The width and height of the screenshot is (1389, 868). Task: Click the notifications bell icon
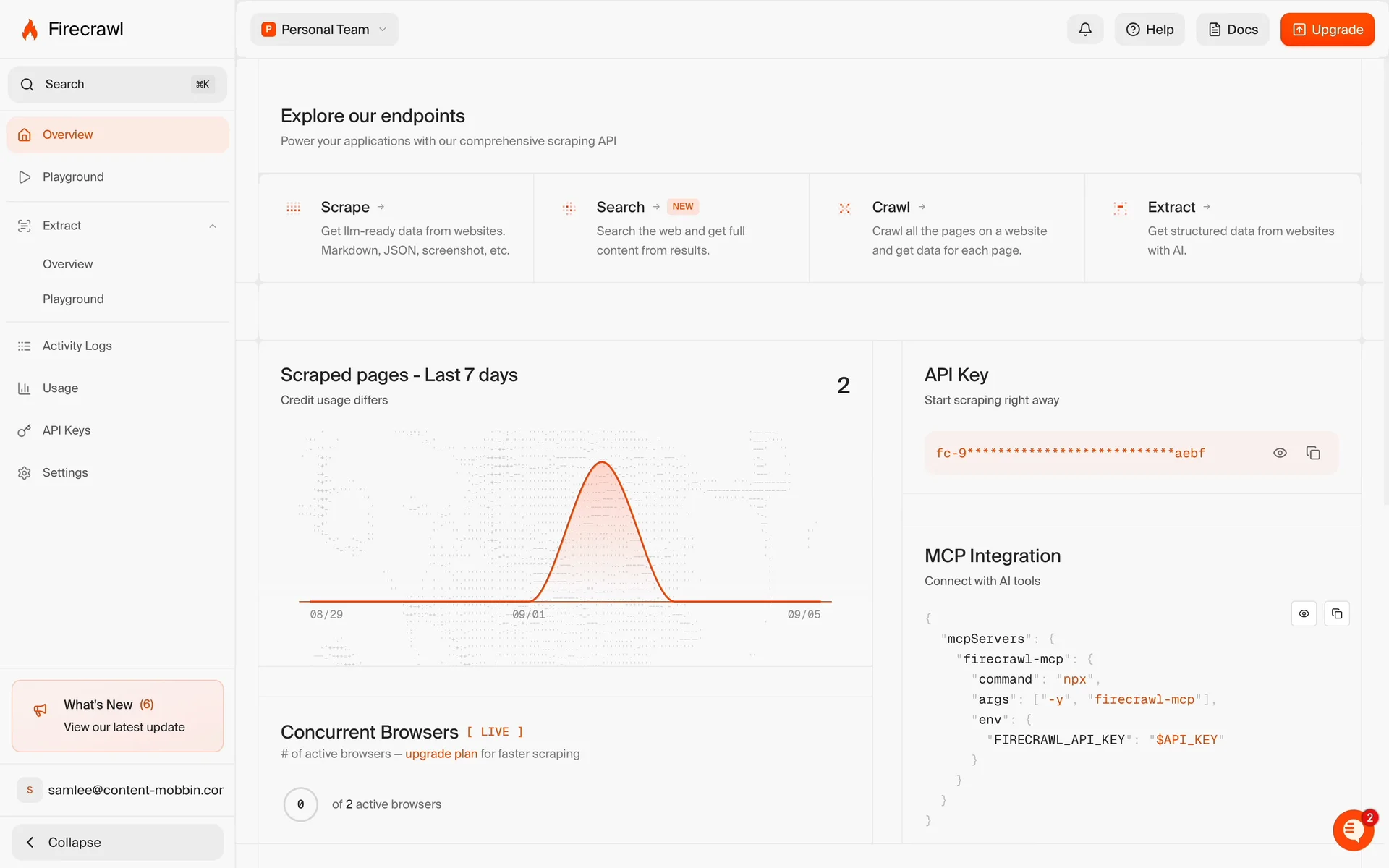[x=1084, y=30]
